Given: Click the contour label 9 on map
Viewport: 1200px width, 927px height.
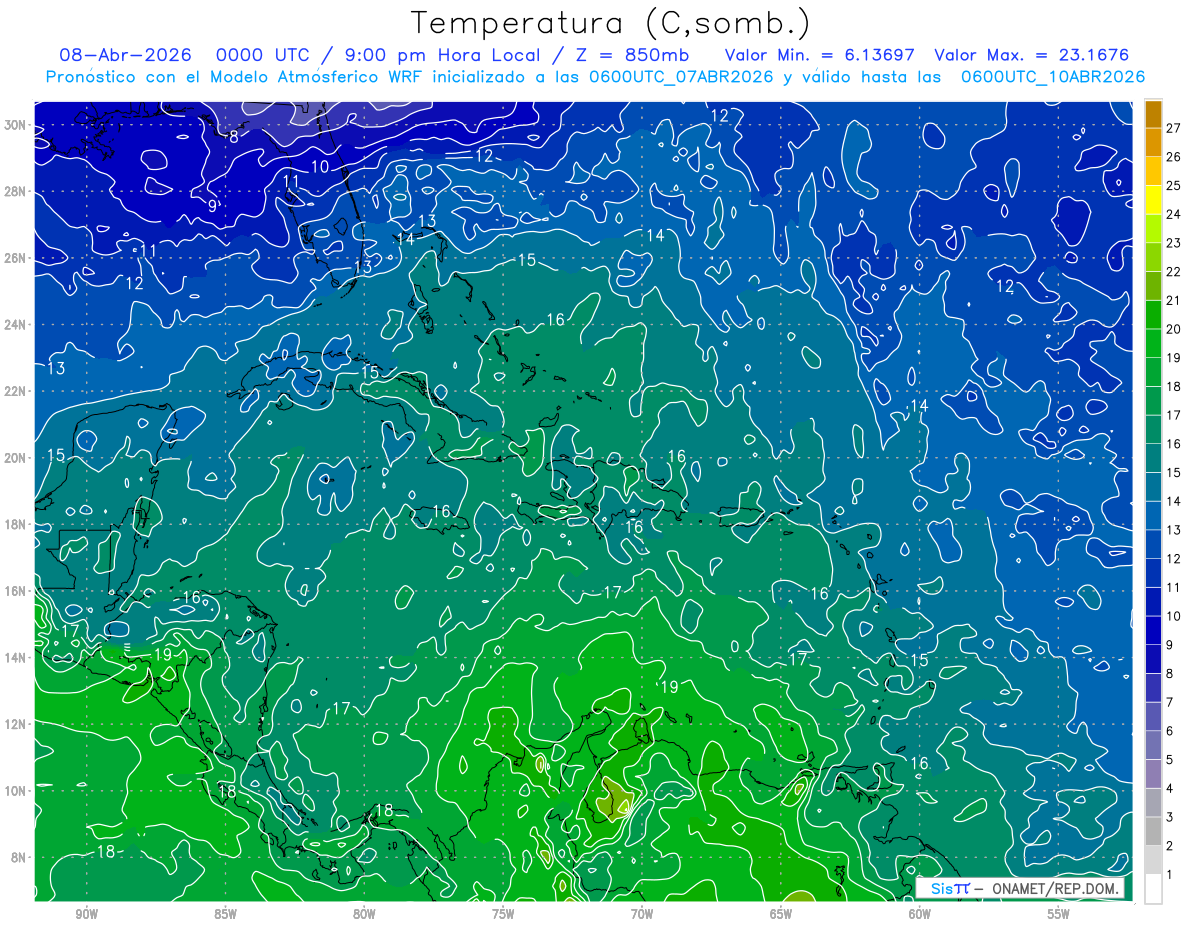Looking at the screenshot, I should [x=212, y=206].
